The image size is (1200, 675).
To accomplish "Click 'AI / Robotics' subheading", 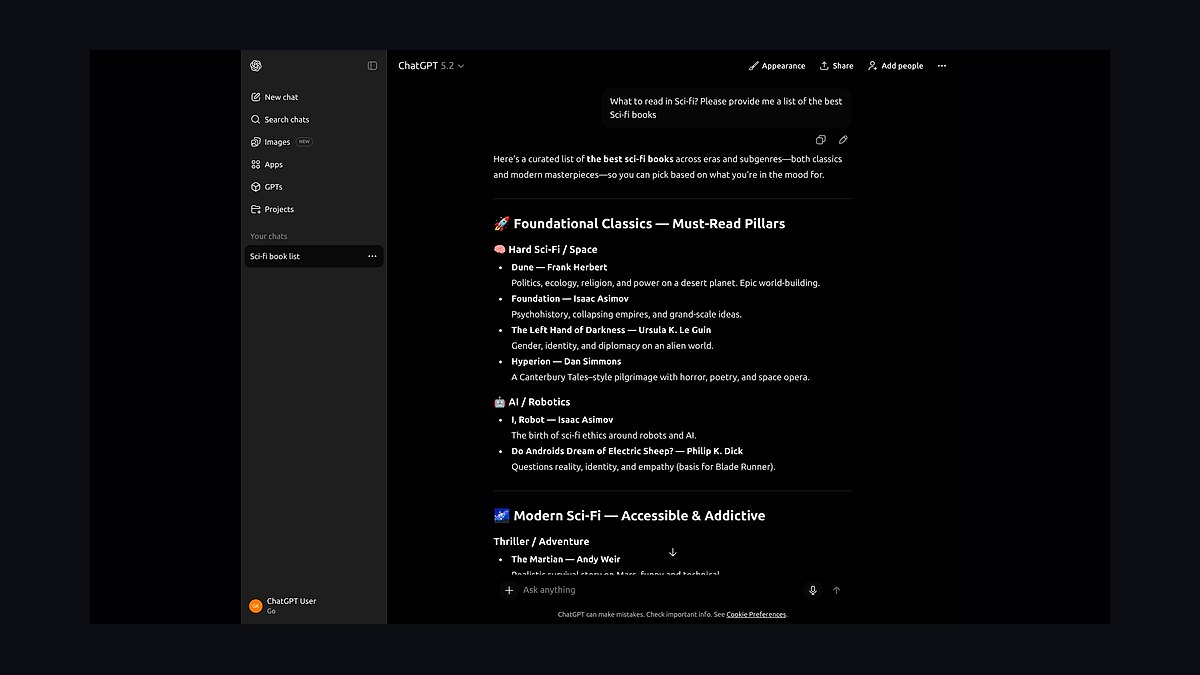I will [532, 402].
